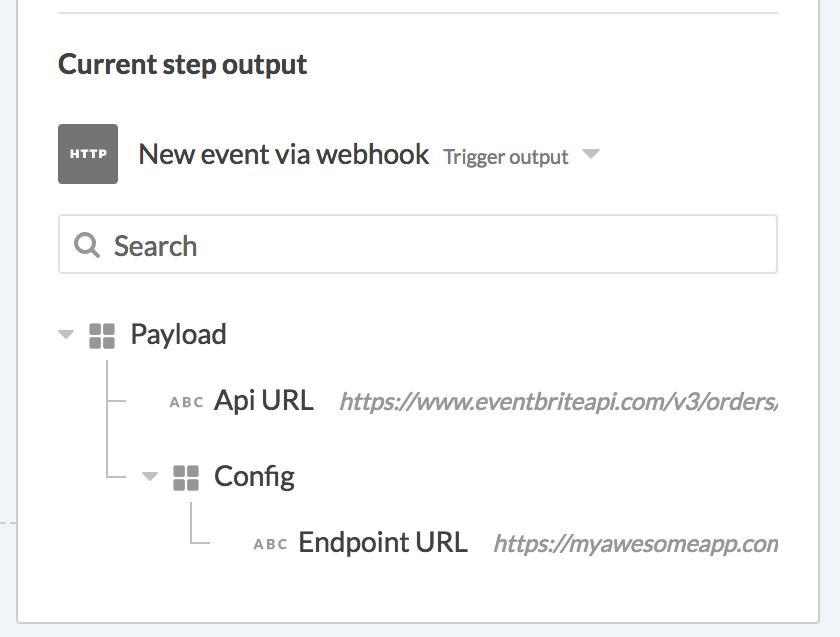The height and width of the screenshot is (637, 840).
Task: Select the Payload label
Action: coord(178,334)
